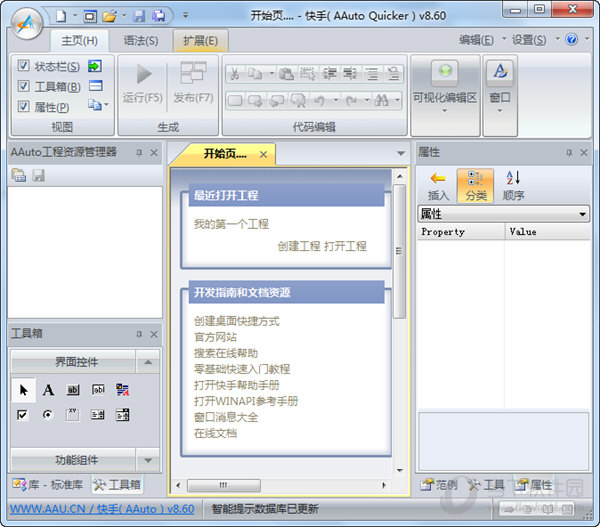Screen dimensions: 600x527
Task: Switch to the 主页(H) ribbon tab
Action: point(79,40)
